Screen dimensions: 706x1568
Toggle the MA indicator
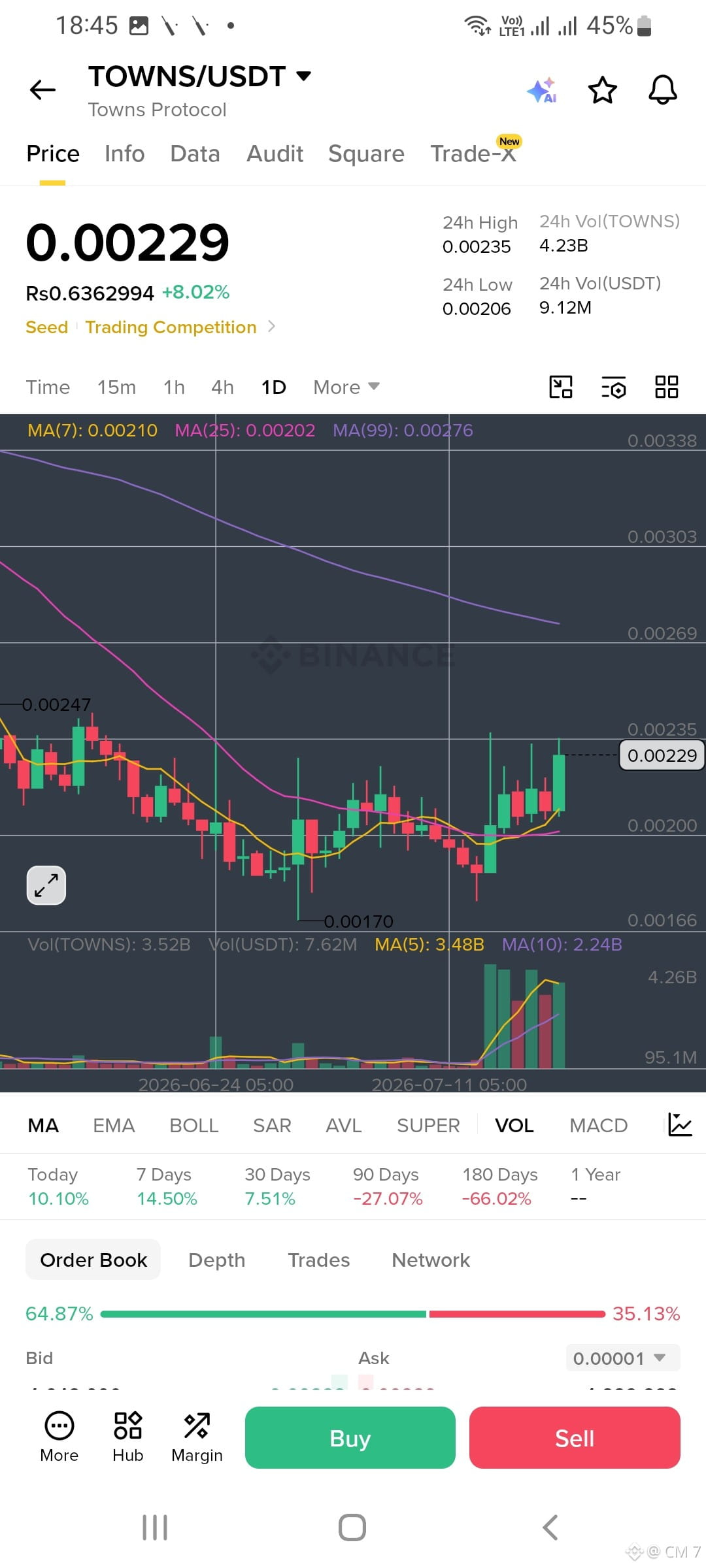click(x=43, y=1125)
